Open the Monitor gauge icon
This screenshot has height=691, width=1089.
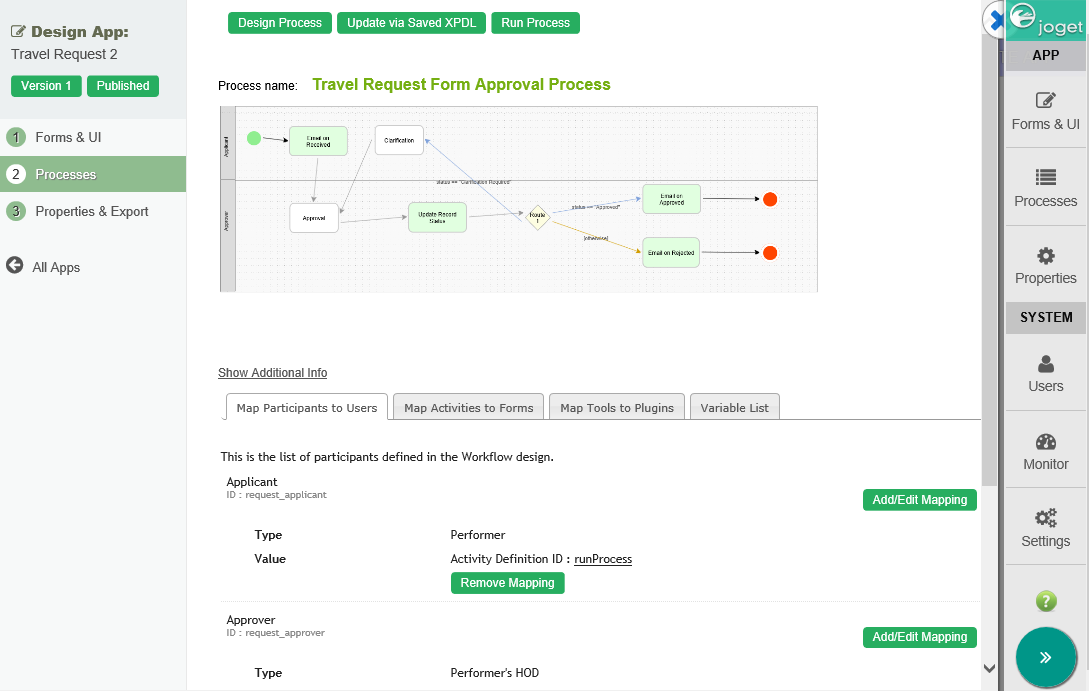tap(1045, 451)
